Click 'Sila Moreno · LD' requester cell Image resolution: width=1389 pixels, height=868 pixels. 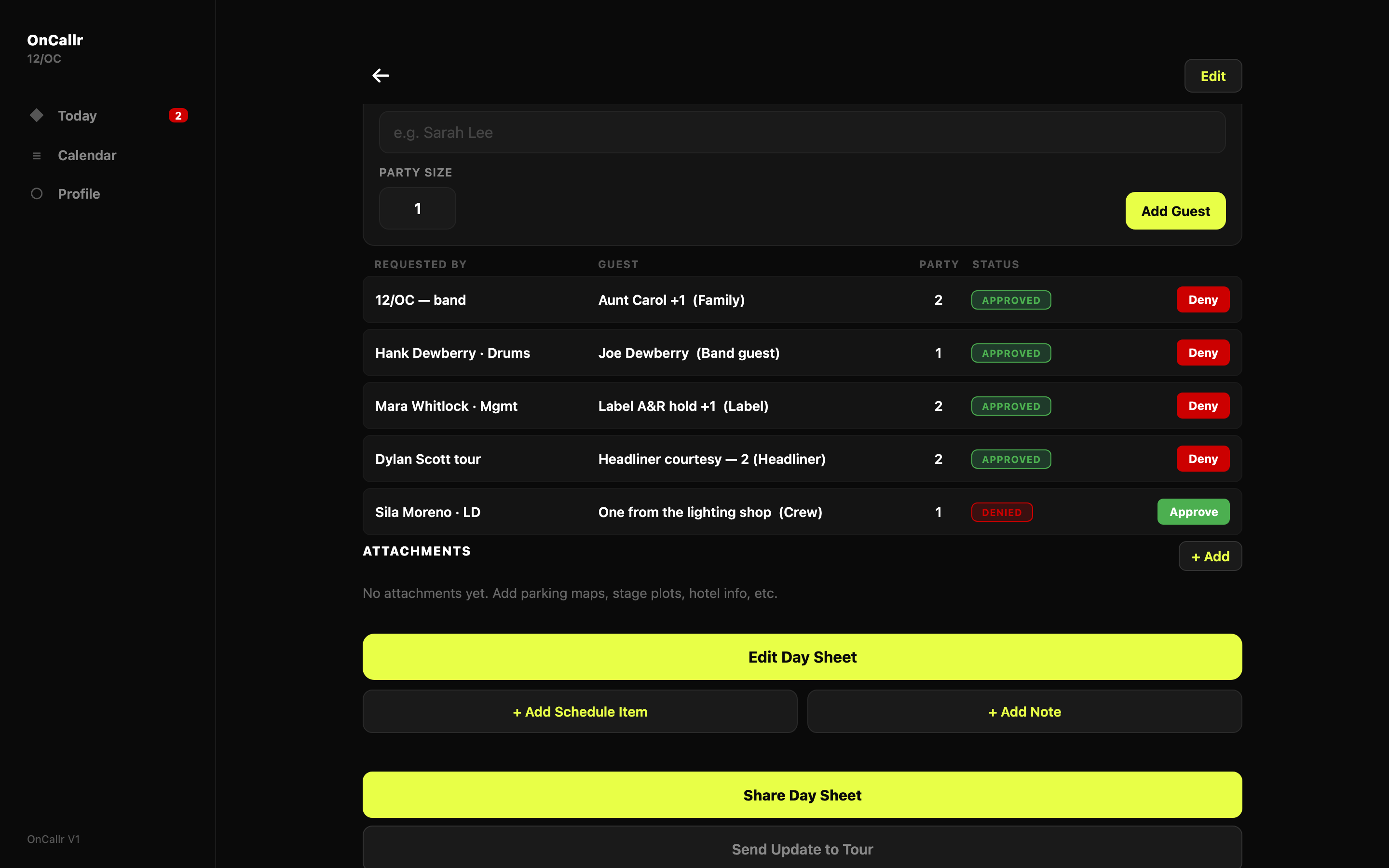pos(428,512)
